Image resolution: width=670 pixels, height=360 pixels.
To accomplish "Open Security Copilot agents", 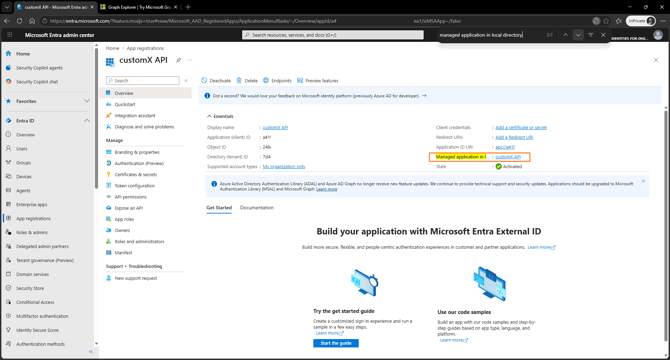I will pos(39,68).
